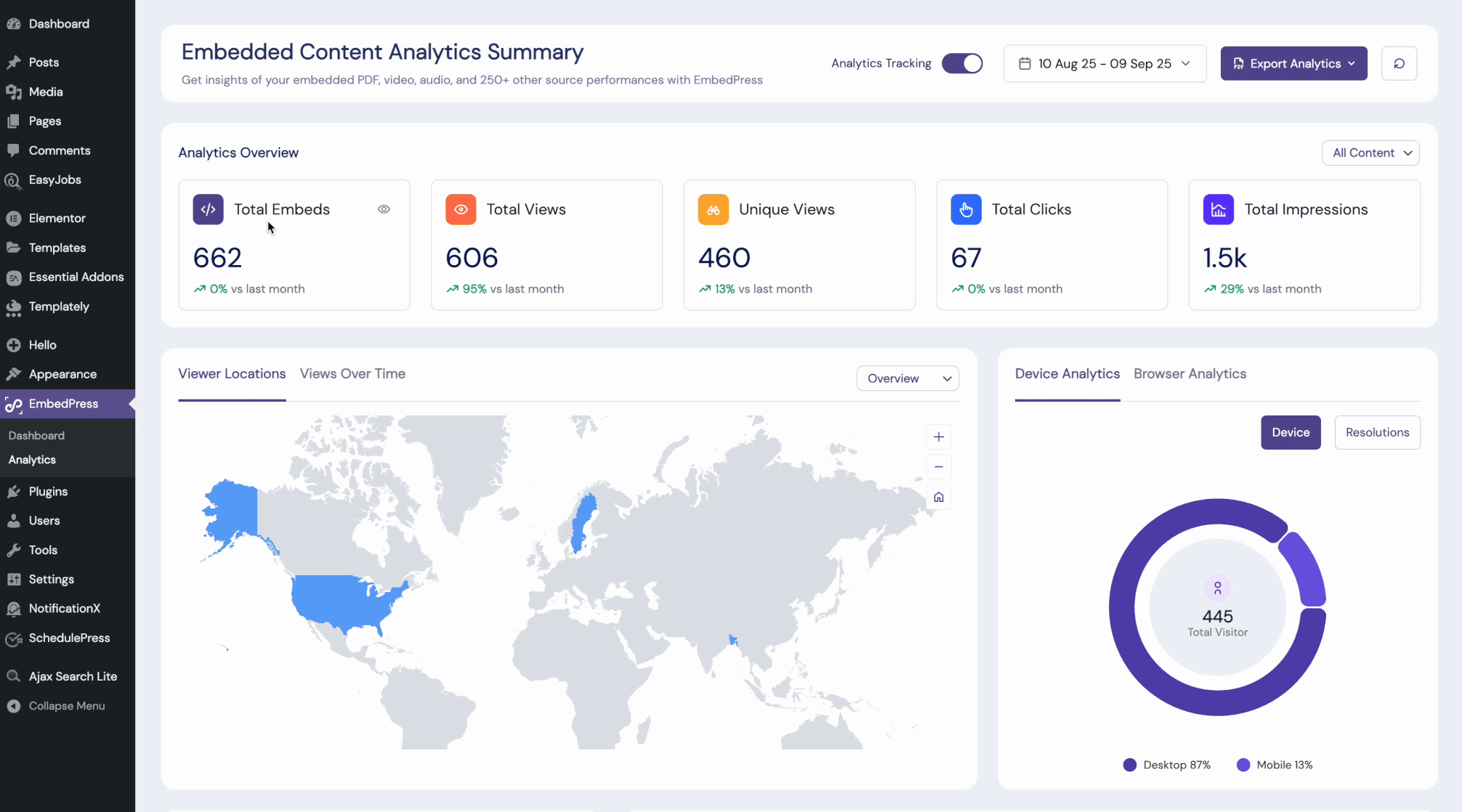Open the EmbedPress Dashboard submenu item
Screen dimensions: 1462x812
coord(36,436)
